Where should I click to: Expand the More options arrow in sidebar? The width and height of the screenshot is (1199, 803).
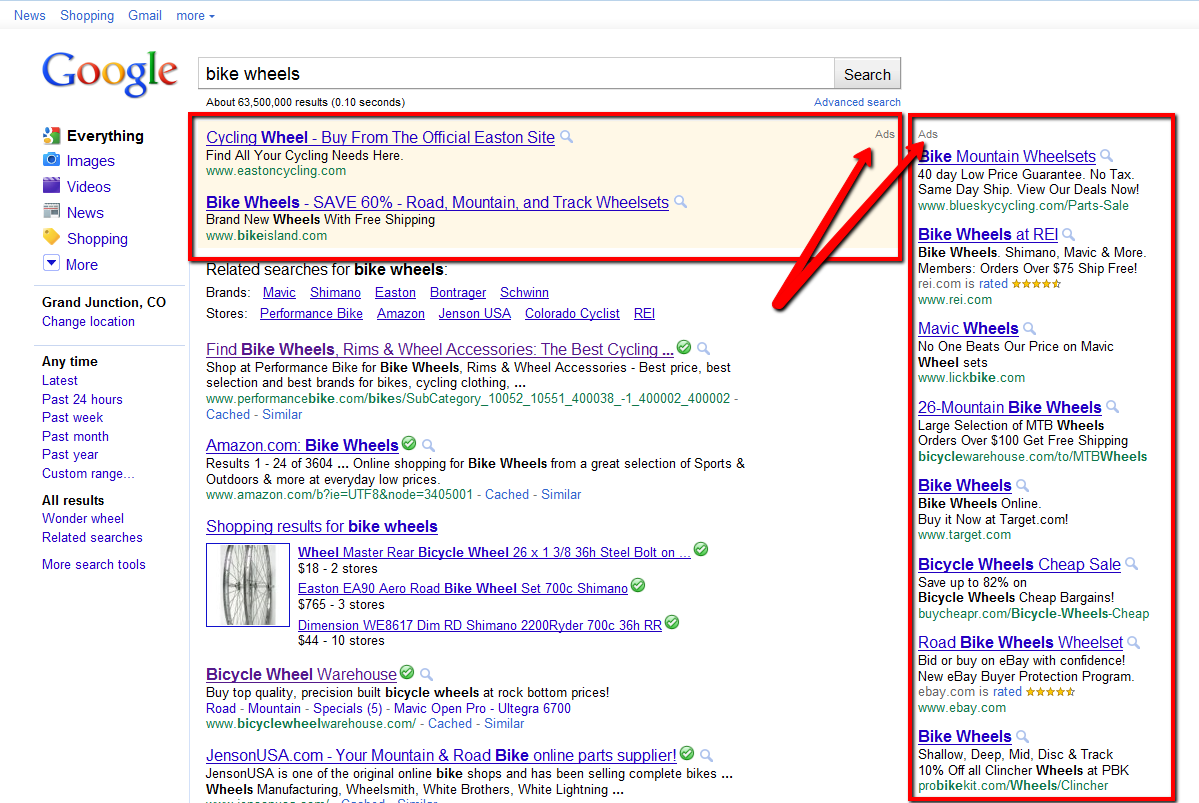point(51,263)
